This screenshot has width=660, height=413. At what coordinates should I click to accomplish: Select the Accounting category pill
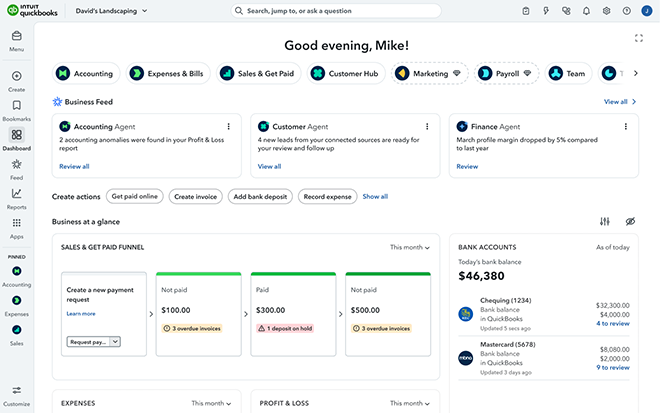(x=86, y=74)
